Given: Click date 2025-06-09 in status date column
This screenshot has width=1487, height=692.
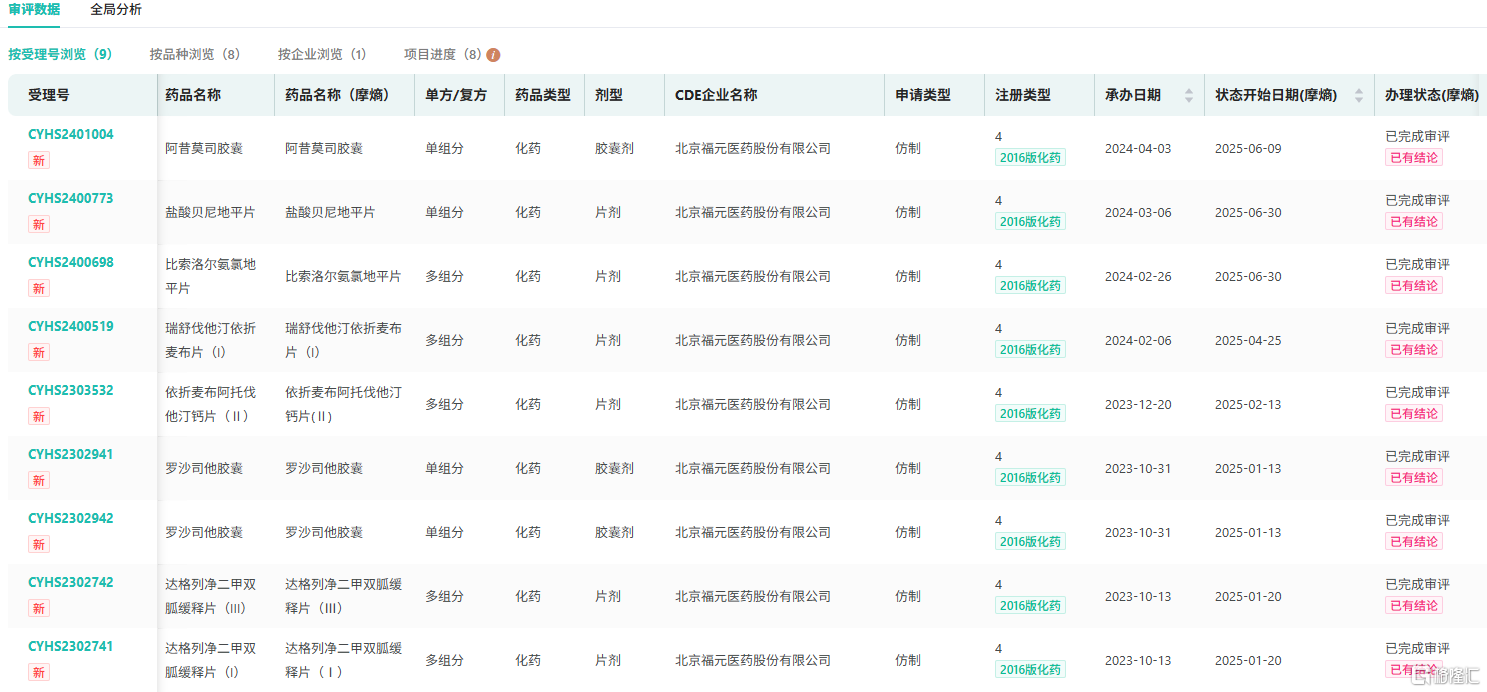Looking at the screenshot, I should tap(1248, 148).
